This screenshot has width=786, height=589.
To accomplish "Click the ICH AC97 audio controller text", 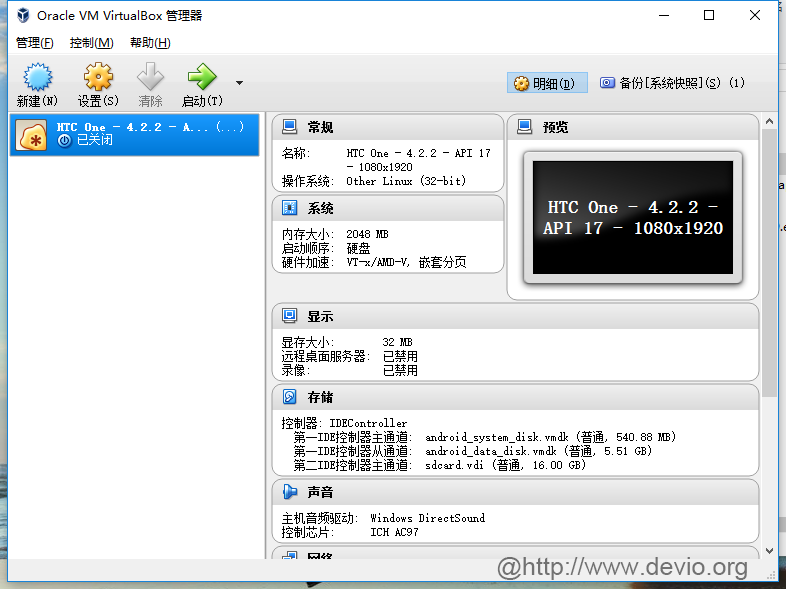I will [394, 532].
